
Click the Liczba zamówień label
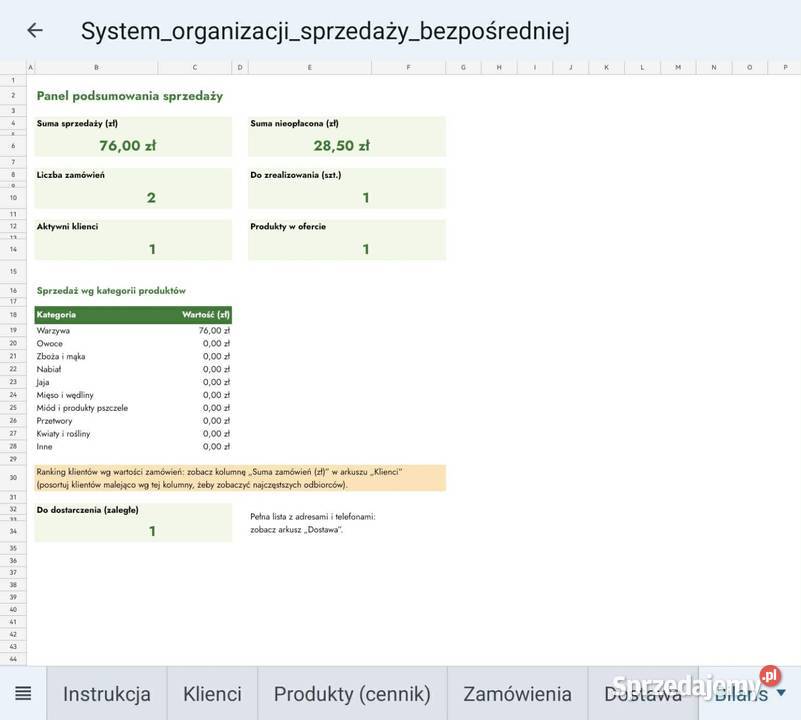(70, 175)
